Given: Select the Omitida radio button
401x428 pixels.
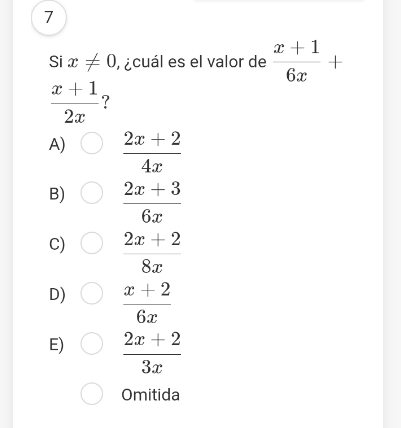Looking at the screenshot, I should 92,394.
